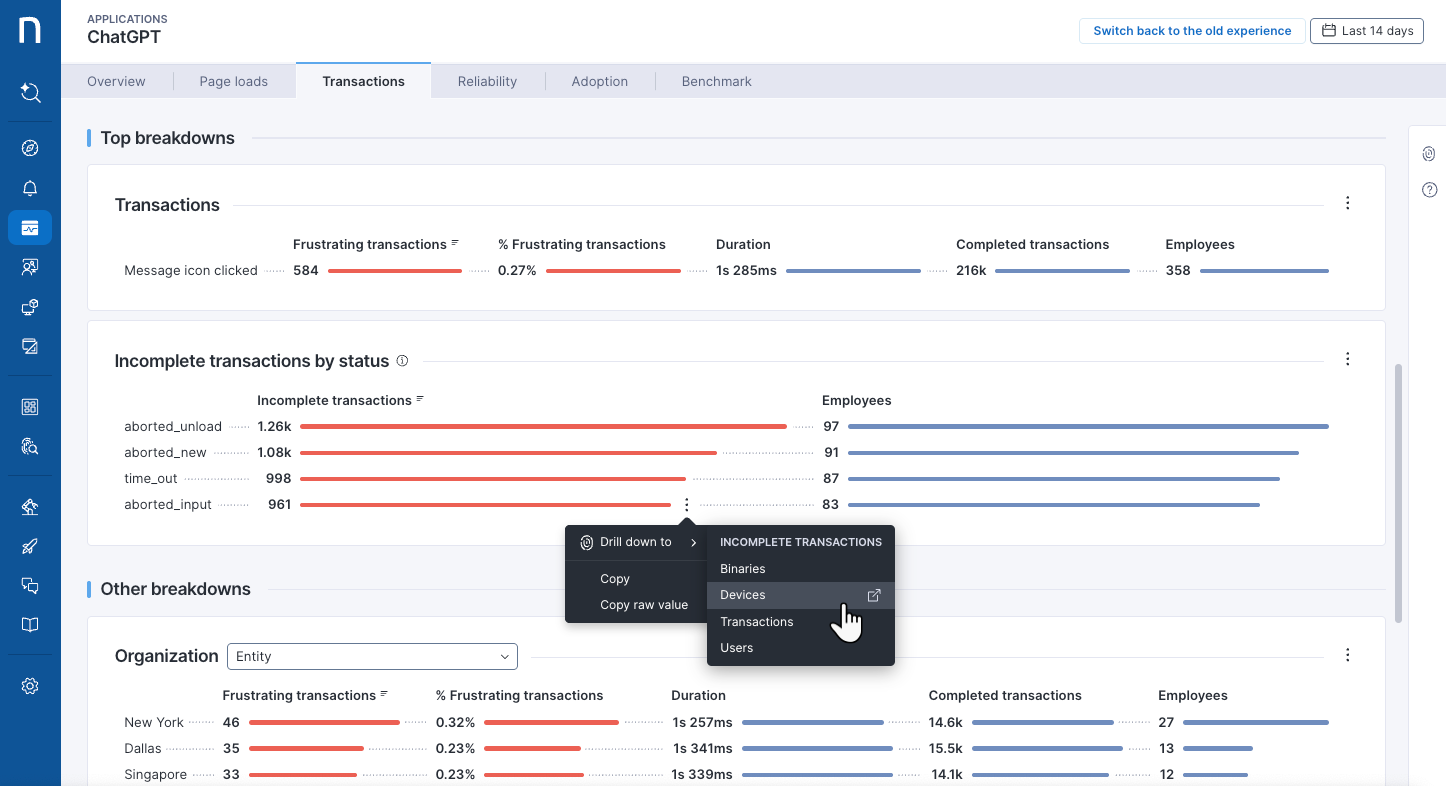
Task: Open the settings gear in left sidebar
Action: pyautogui.click(x=30, y=686)
